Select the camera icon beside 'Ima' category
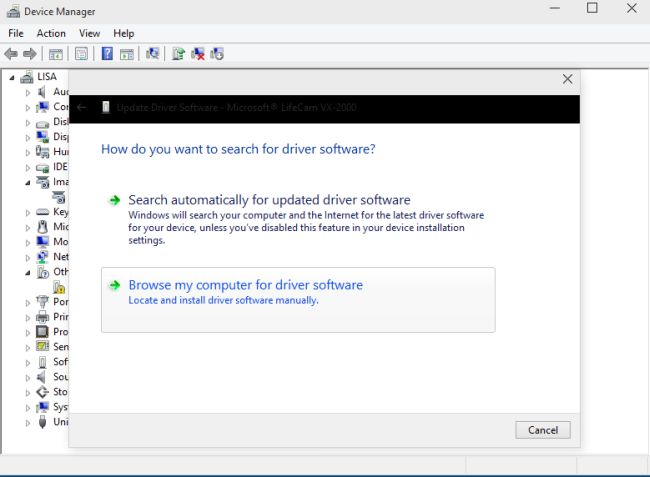This screenshot has width=650, height=477. [x=42, y=182]
